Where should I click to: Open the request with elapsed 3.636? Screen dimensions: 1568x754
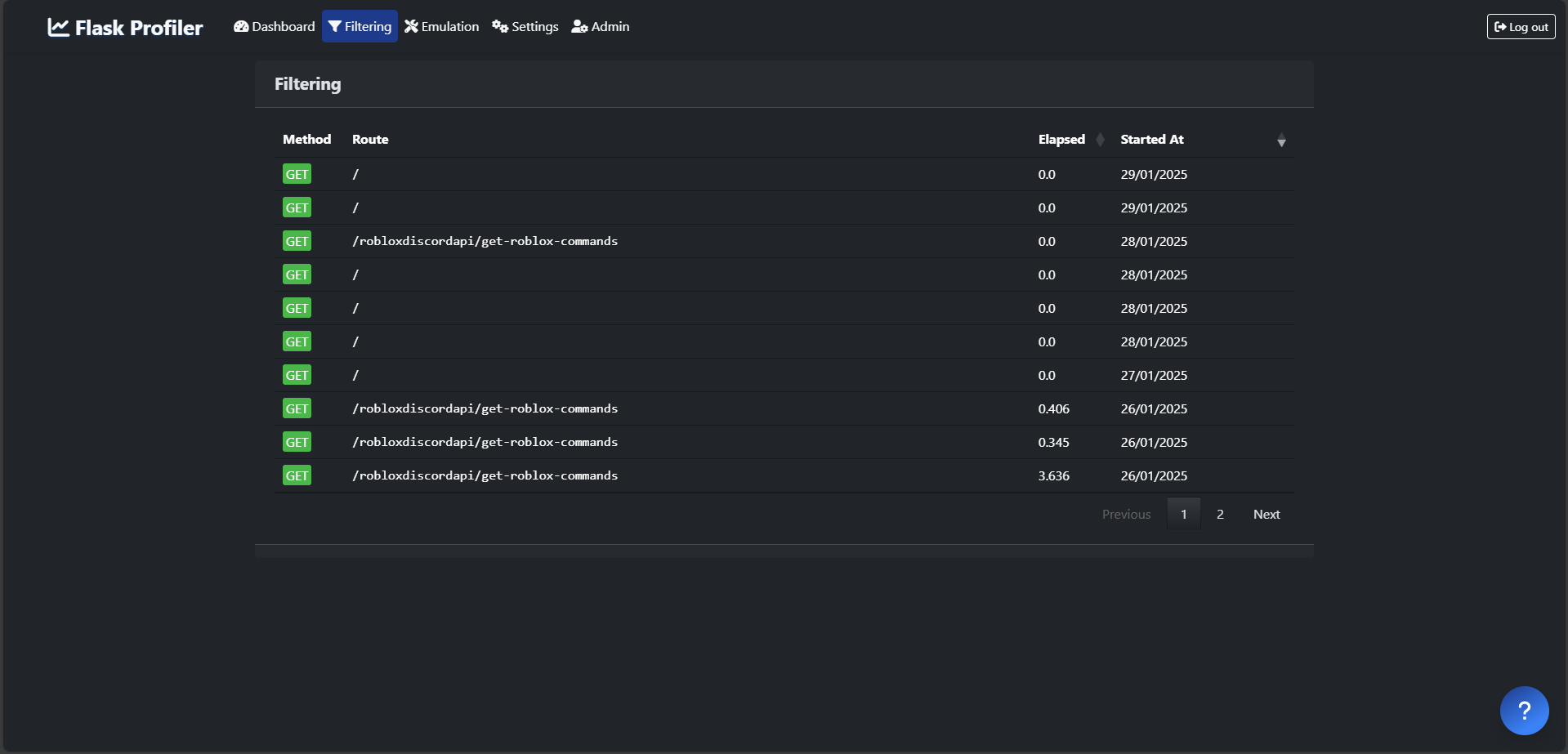pos(784,475)
